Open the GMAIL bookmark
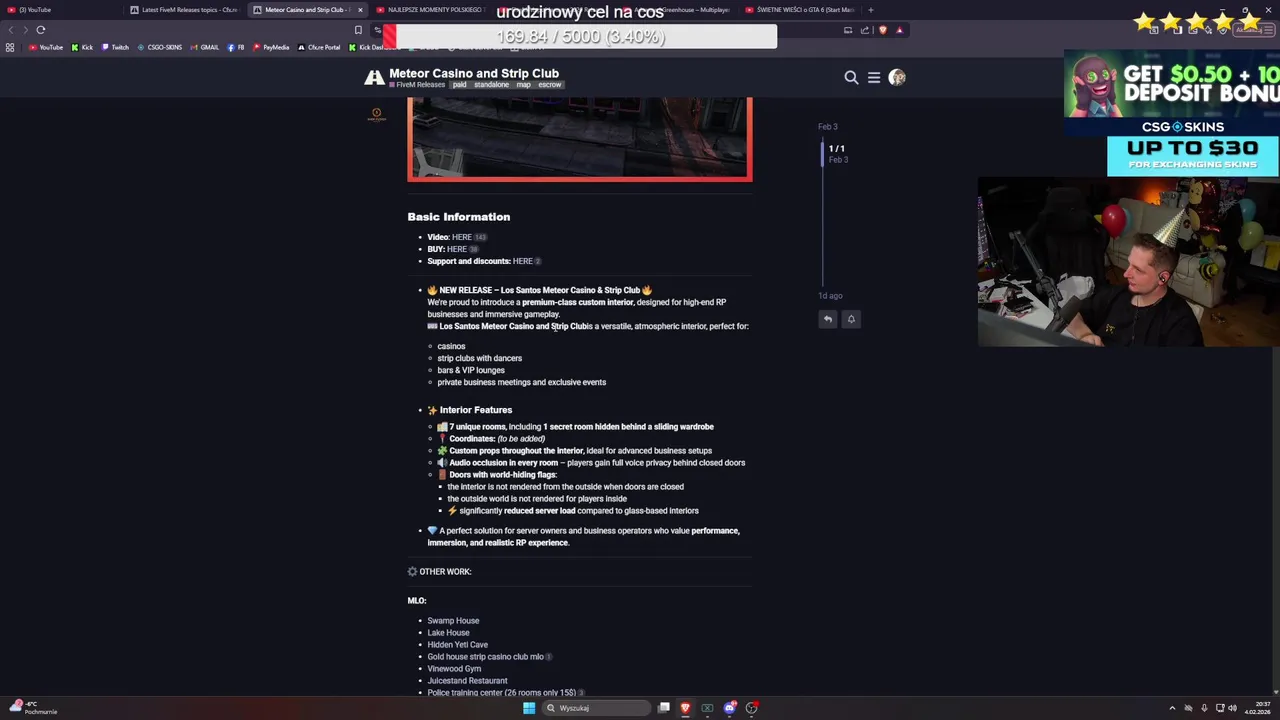Image resolution: width=1280 pixels, height=720 pixels. click(x=204, y=47)
